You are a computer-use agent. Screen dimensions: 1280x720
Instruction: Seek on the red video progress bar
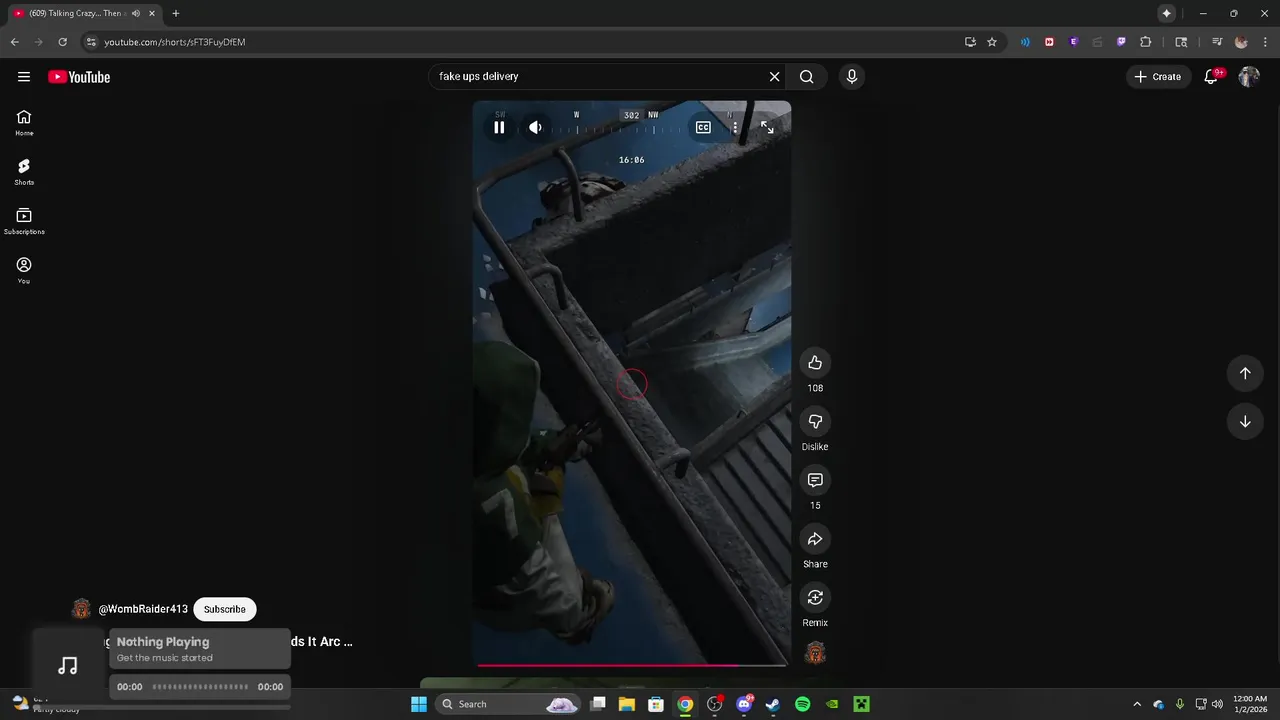632,665
